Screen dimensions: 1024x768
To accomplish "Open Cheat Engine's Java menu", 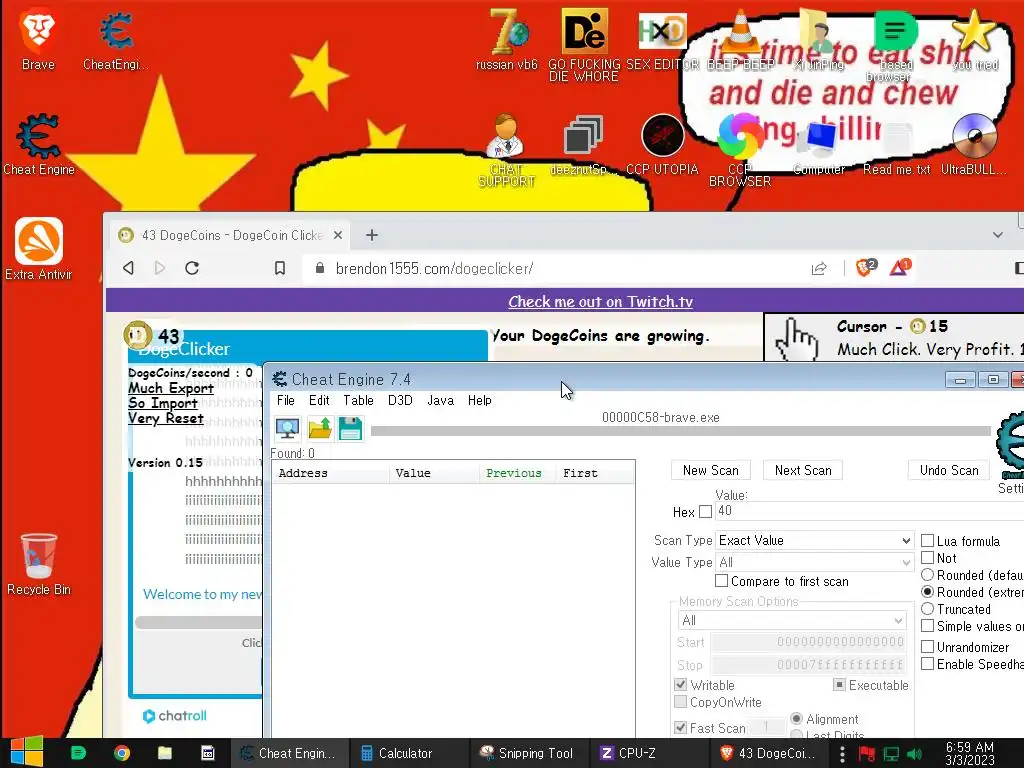I will [x=441, y=400].
